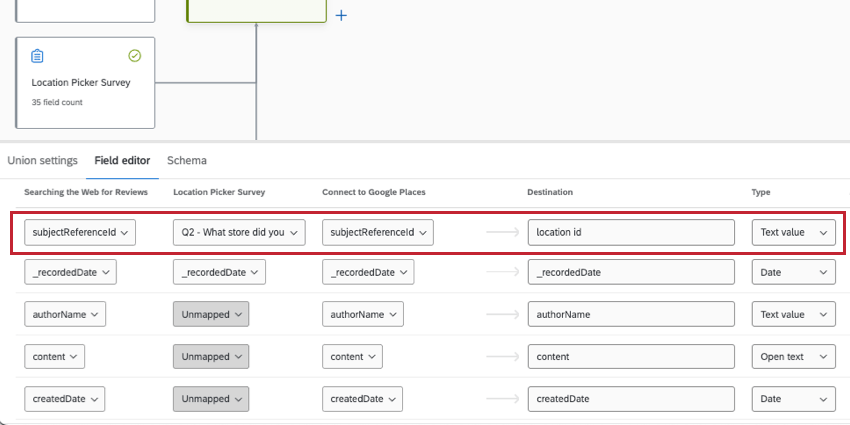
Task: Select the Field editor tab
Action: [122, 160]
